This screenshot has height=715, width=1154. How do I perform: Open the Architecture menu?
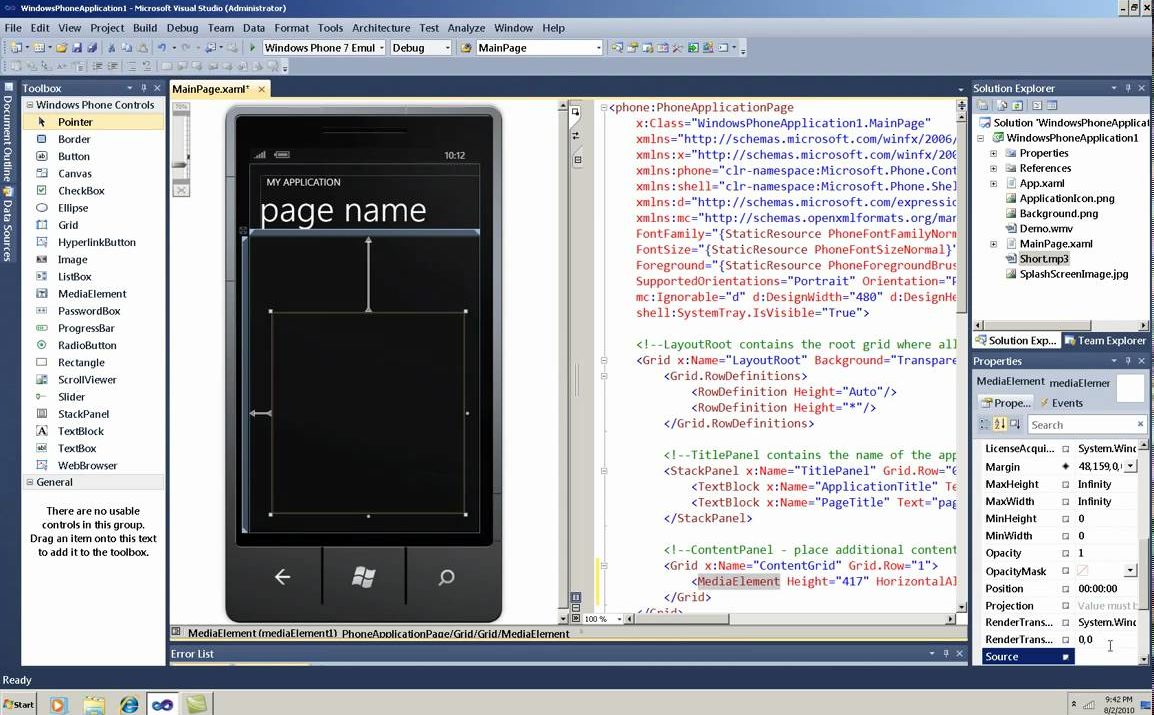click(381, 28)
